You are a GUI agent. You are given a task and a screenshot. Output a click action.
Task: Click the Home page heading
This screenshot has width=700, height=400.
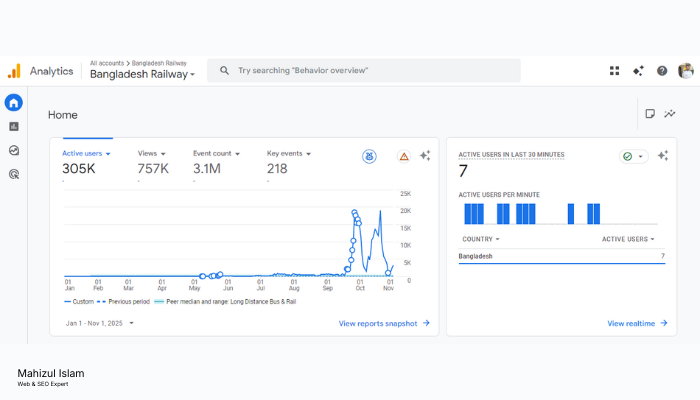click(x=62, y=115)
